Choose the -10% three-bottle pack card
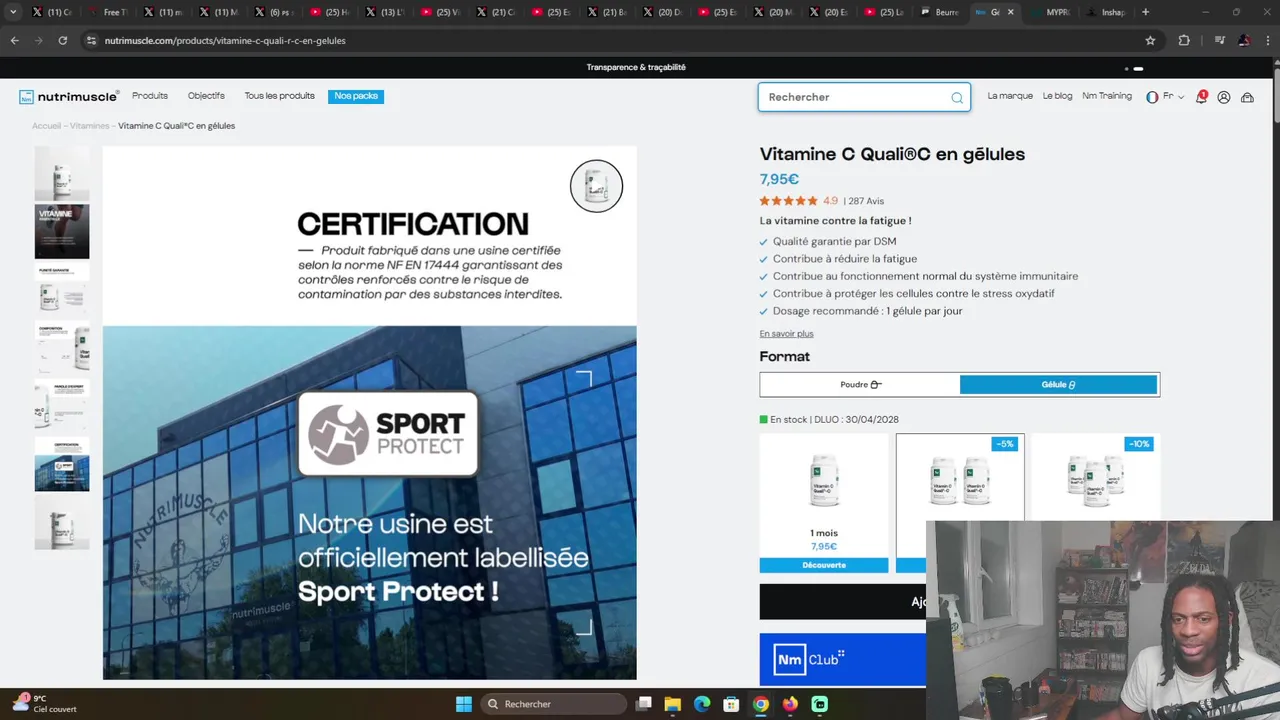1280x720 pixels. coord(1096,478)
